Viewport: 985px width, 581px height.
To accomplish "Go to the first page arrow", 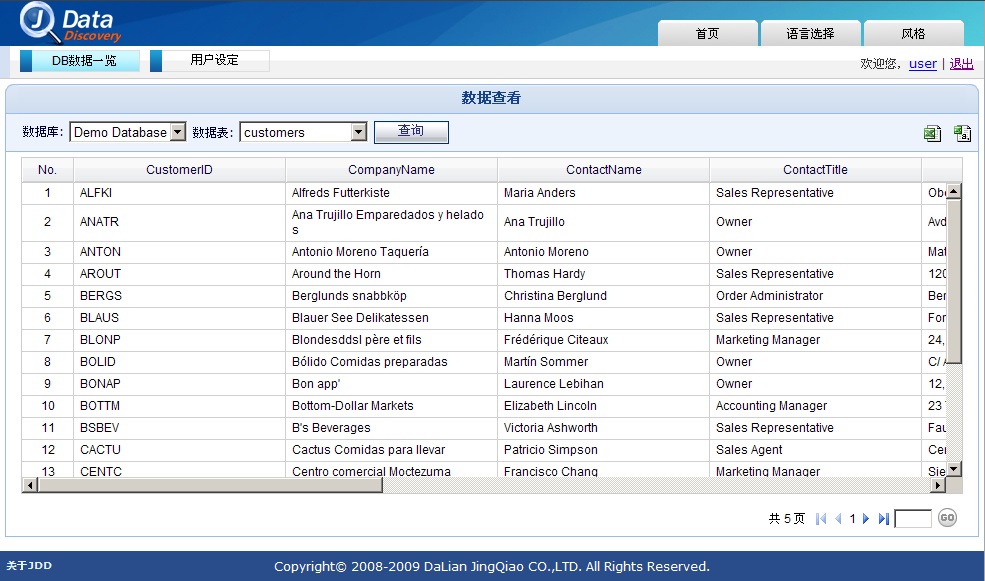I will (820, 519).
